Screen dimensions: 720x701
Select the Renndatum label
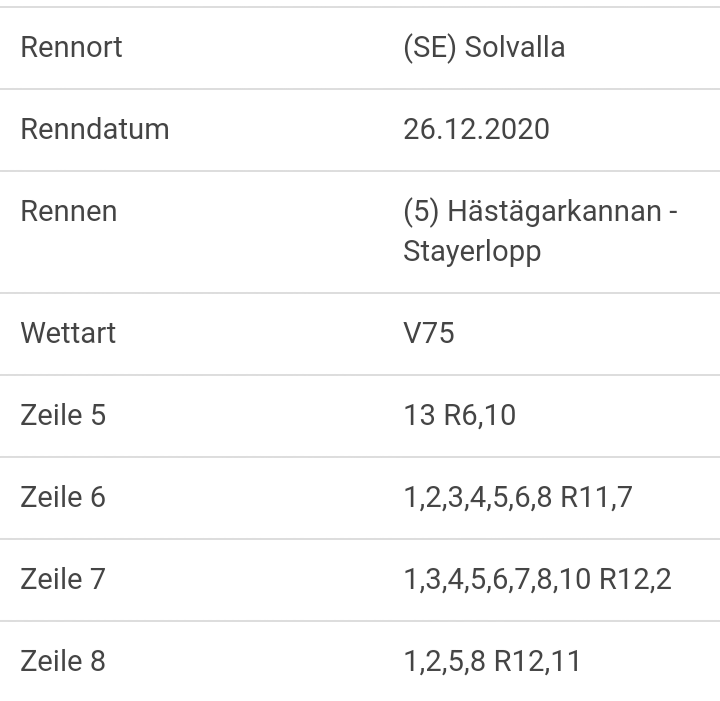point(95,129)
